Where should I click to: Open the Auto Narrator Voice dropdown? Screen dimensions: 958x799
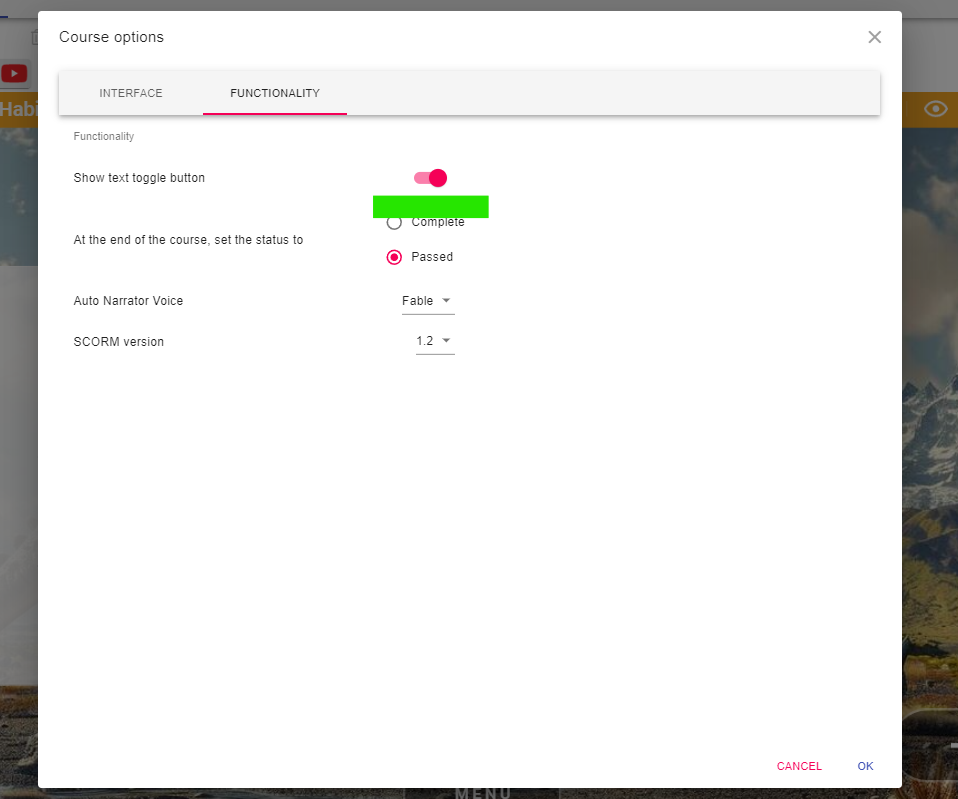pos(428,301)
